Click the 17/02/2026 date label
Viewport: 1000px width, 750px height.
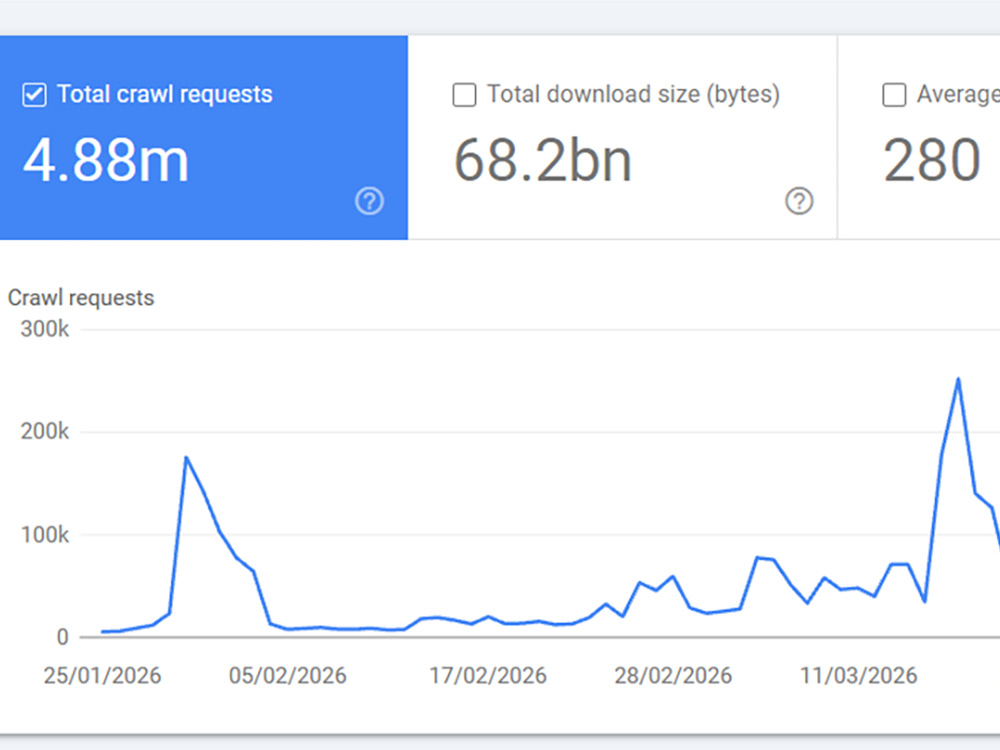coord(488,675)
